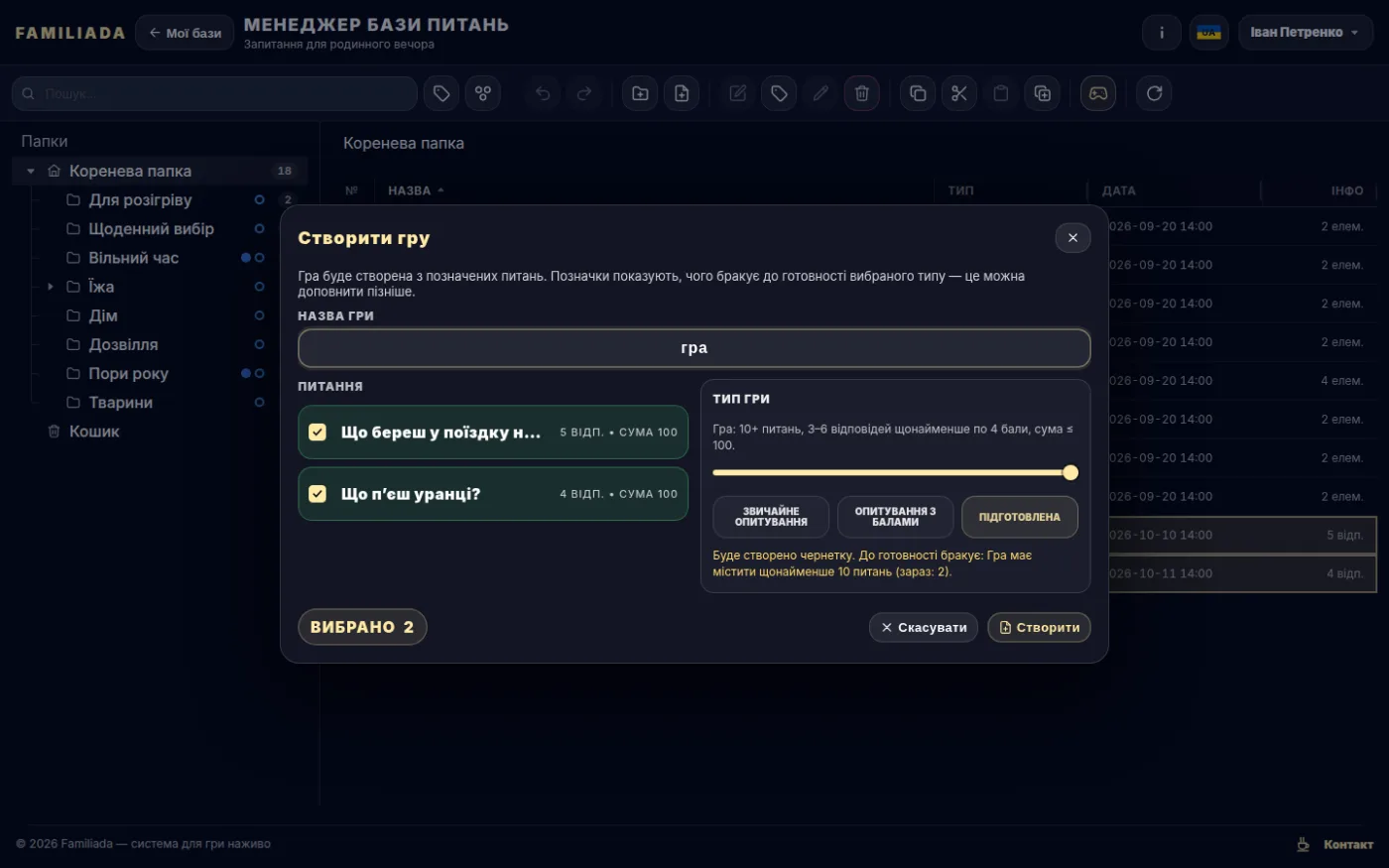The height and width of the screenshot is (868, 1389).
Task: Click the plain pencil icon in the toolbar
Action: [x=821, y=93]
